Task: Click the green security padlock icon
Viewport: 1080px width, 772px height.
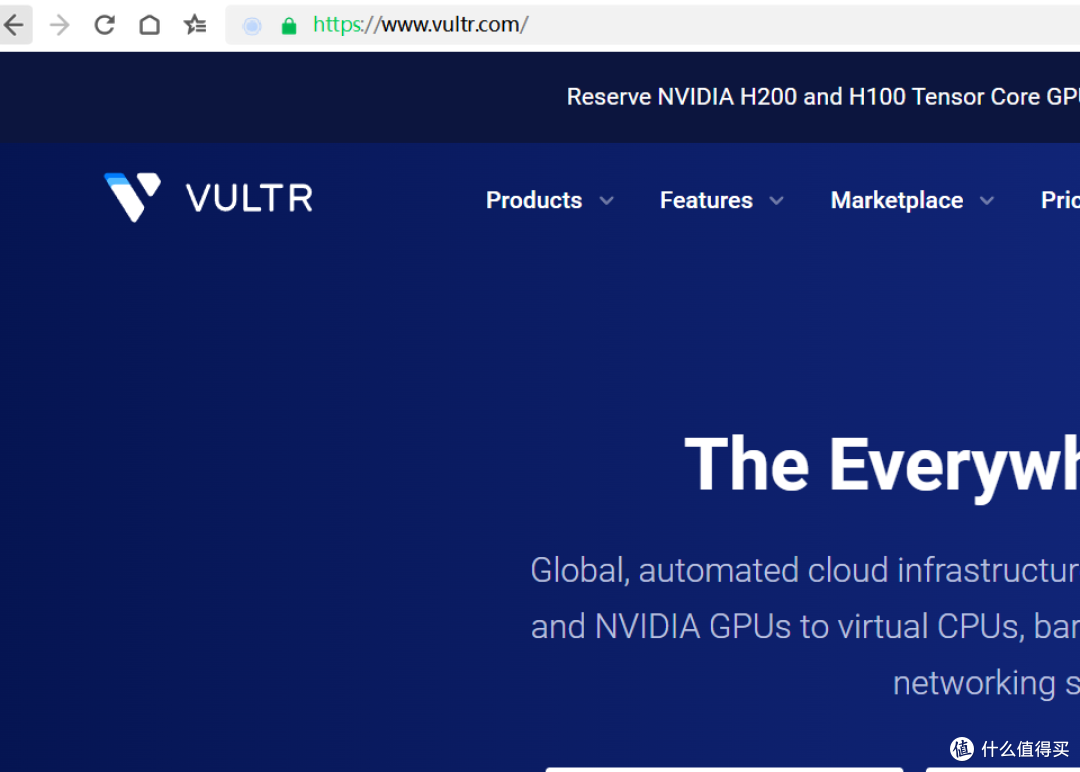Action: [x=289, y=25]
